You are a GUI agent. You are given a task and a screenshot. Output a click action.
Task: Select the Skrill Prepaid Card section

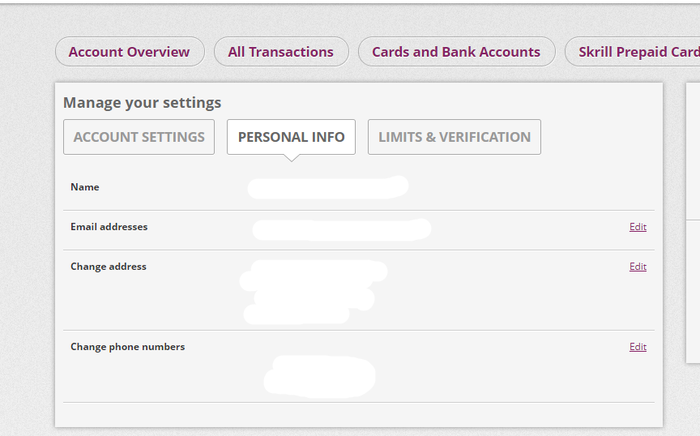click(635, 52)
